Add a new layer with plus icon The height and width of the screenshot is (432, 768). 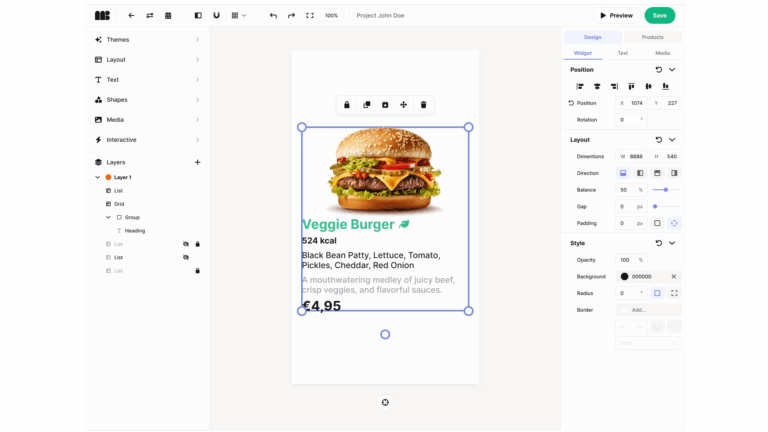pyautogui.click(x=197, y=162)
